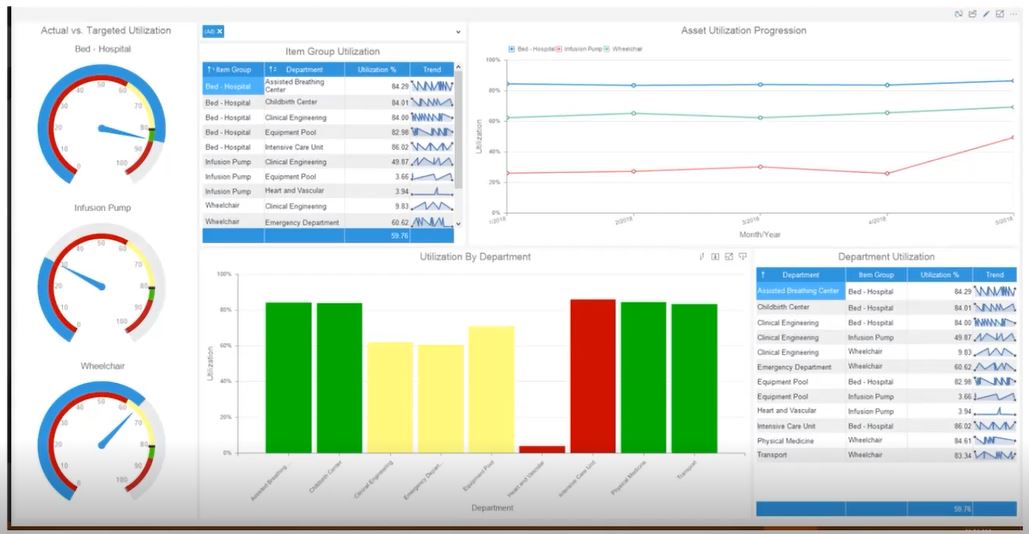Click the pencil edit icon at top right

click(x=986, y=14)
